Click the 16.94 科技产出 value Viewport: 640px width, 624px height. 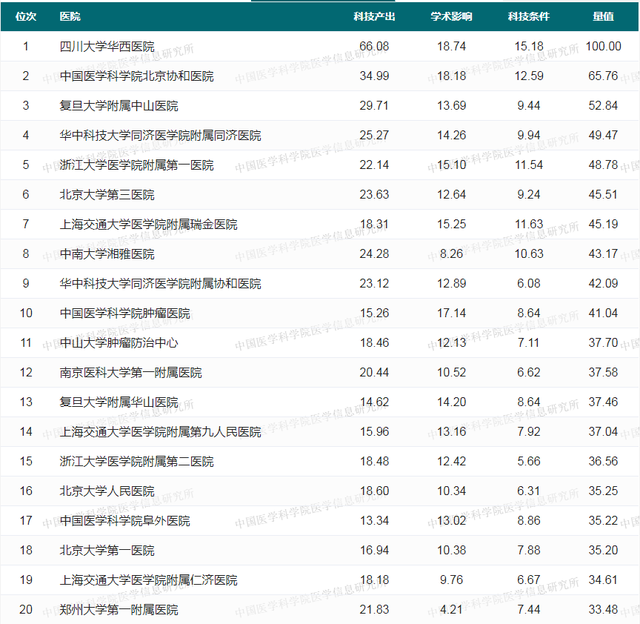[x=374, y=551]
